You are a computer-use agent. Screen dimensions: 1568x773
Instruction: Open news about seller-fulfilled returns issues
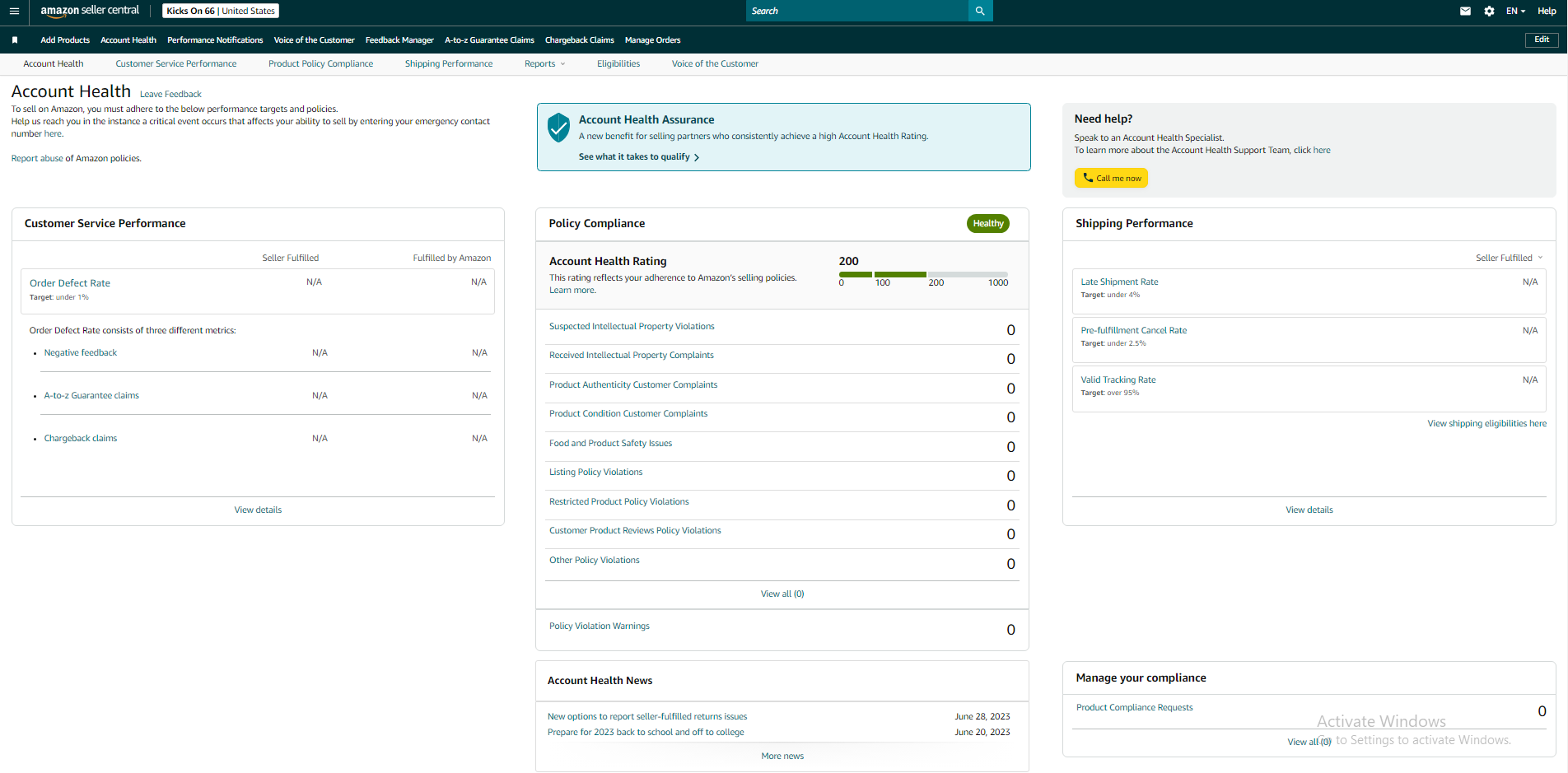click(647, 716)
